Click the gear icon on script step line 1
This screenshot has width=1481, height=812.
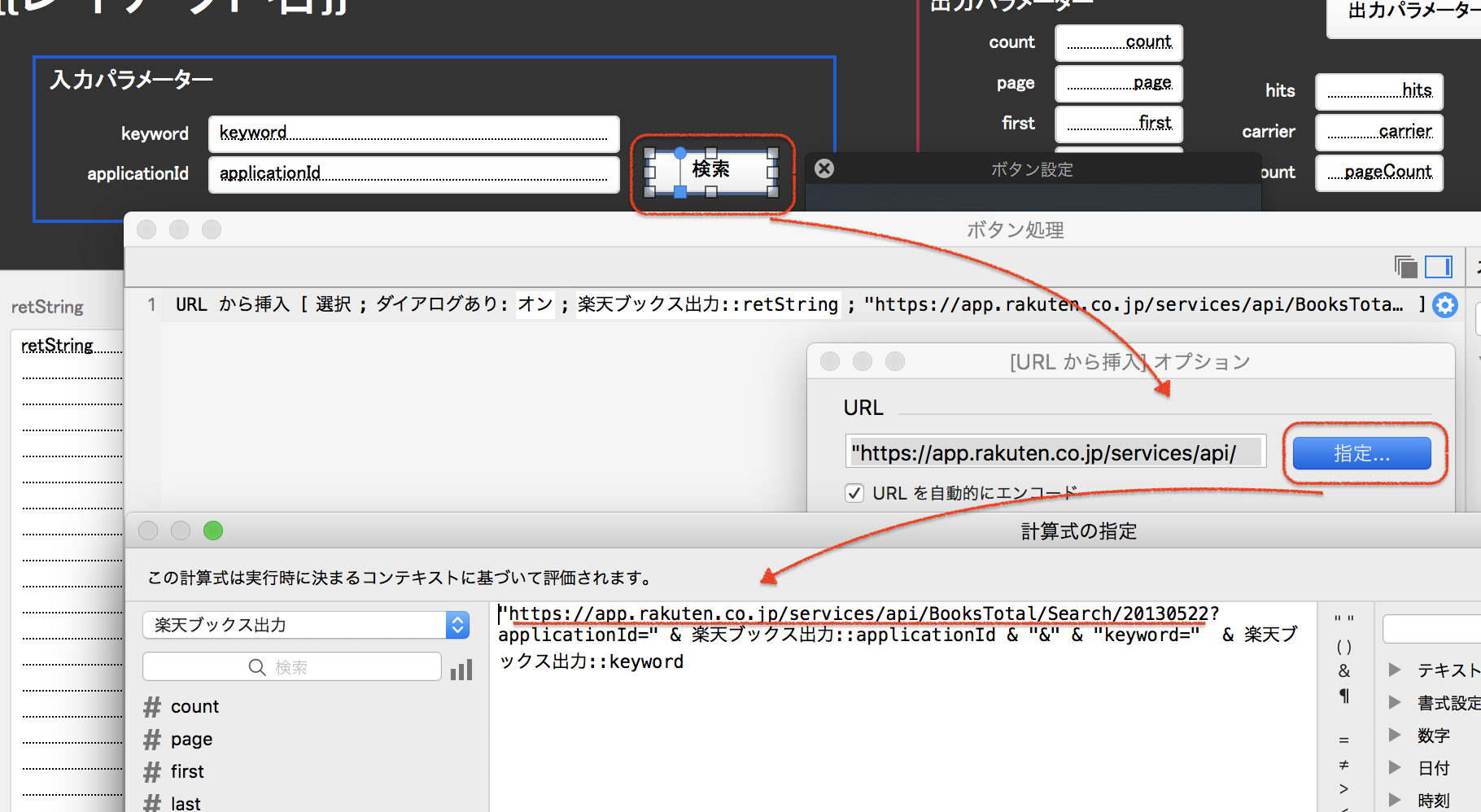(x=1445, y=305)
